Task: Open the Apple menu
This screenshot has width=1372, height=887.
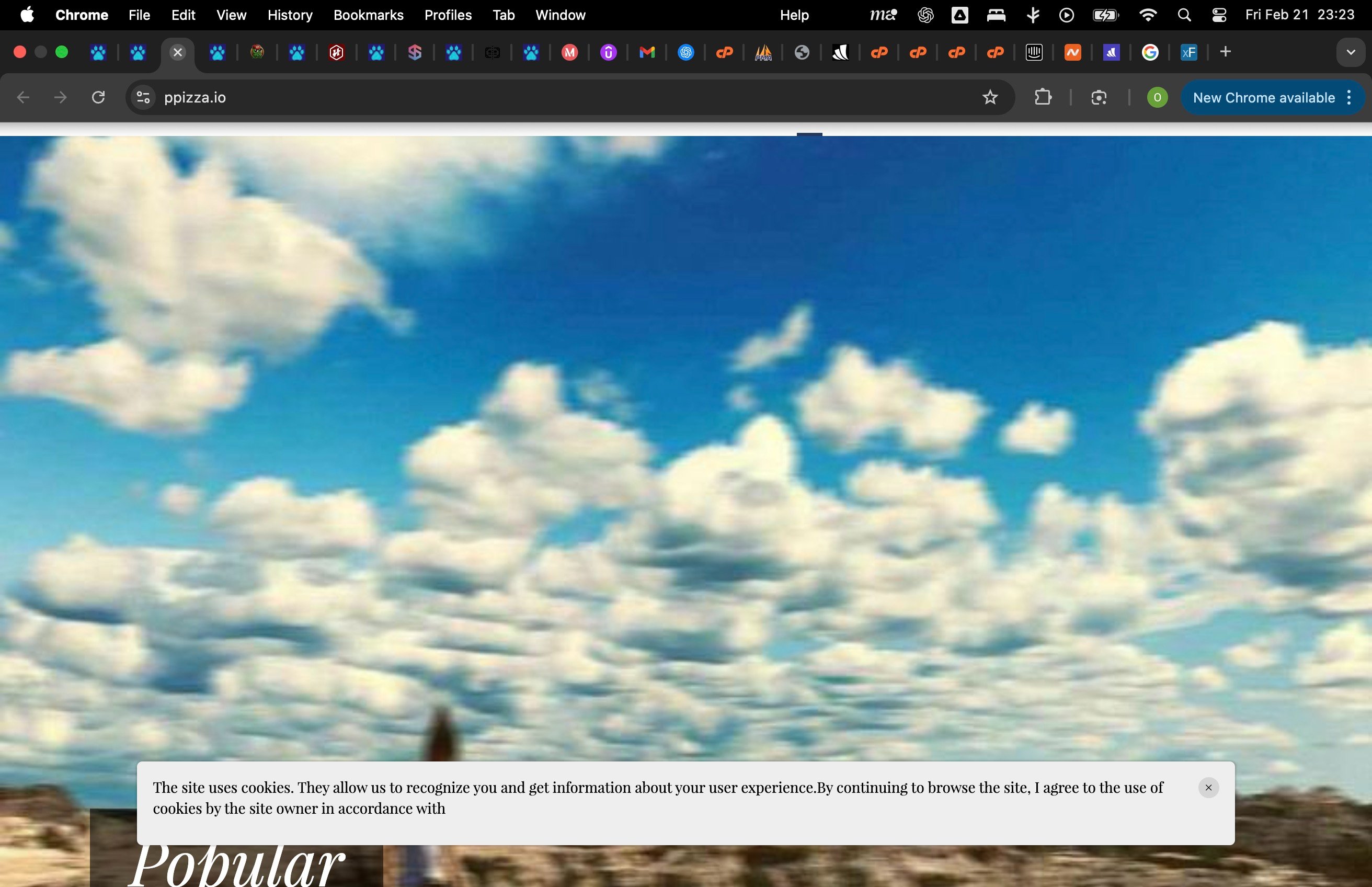Action: click(x=27, y=15)
